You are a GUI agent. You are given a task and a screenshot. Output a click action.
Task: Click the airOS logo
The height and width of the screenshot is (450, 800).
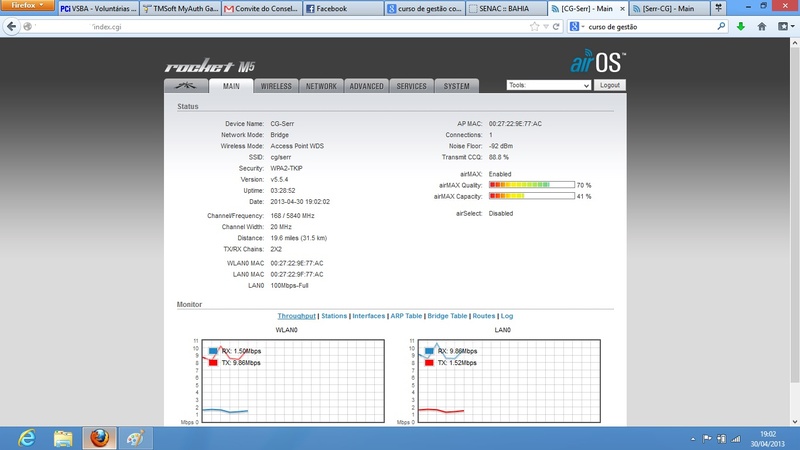pos(598,62)
